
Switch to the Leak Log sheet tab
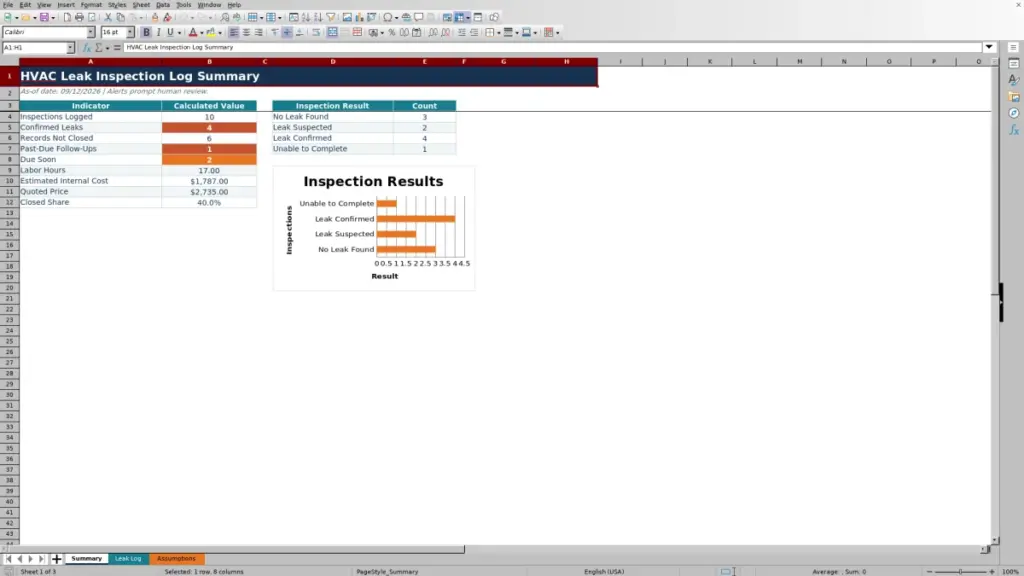[x=128, y=558]
